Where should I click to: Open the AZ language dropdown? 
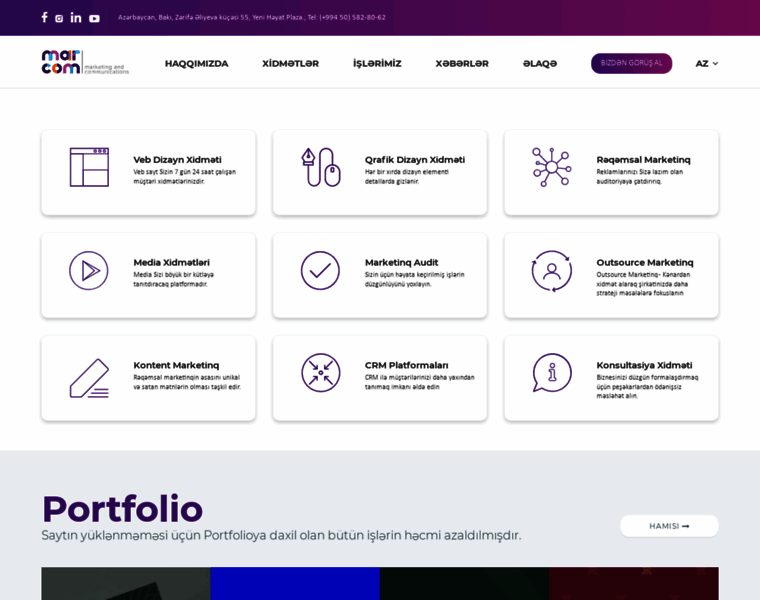(707, 63)
